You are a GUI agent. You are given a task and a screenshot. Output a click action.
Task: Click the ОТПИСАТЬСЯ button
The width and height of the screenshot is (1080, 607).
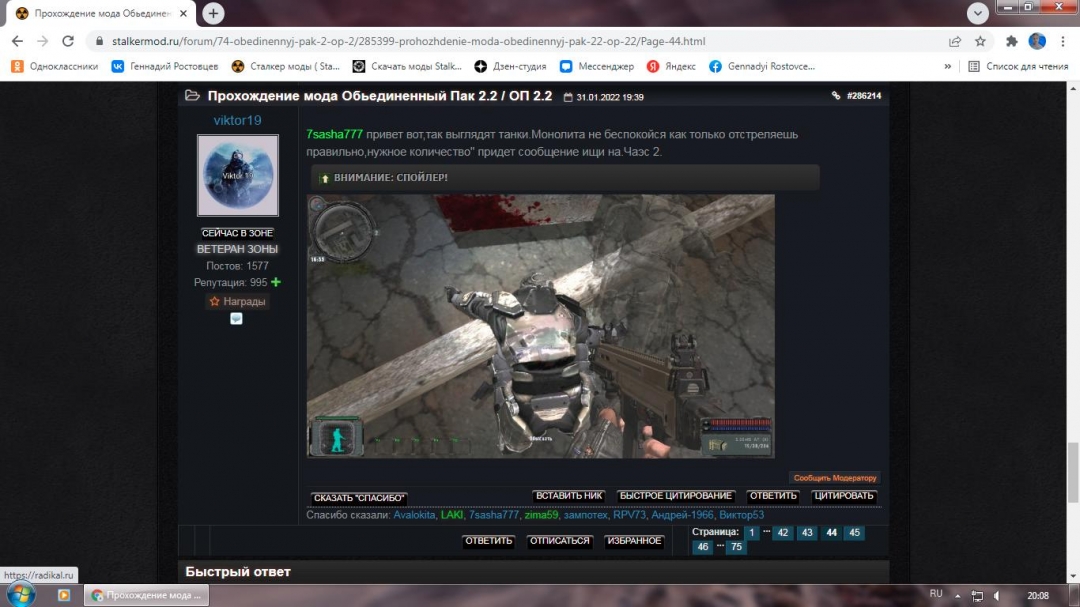[x=560, y=541]
